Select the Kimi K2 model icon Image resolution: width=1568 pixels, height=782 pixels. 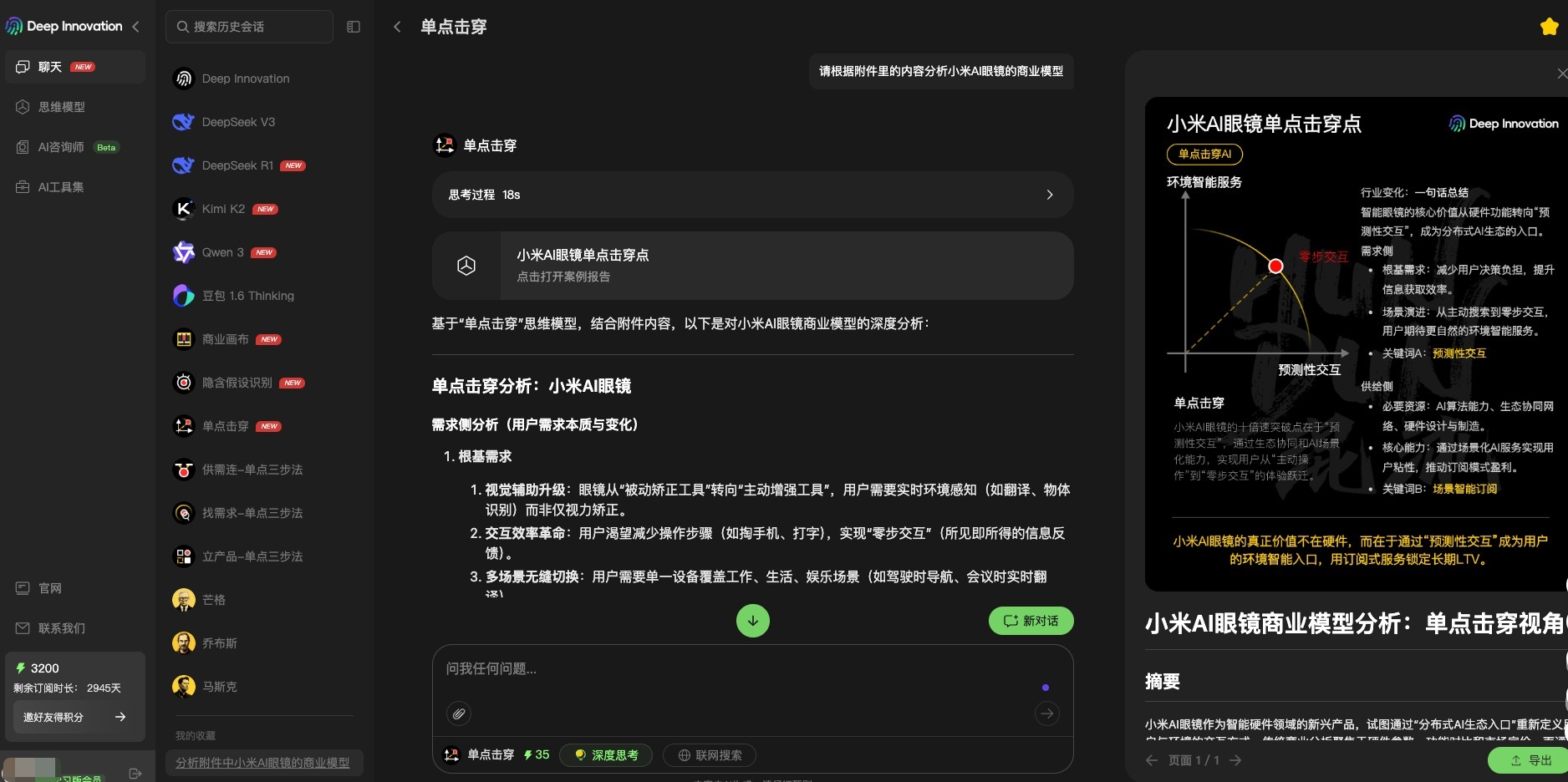[184, 209]
